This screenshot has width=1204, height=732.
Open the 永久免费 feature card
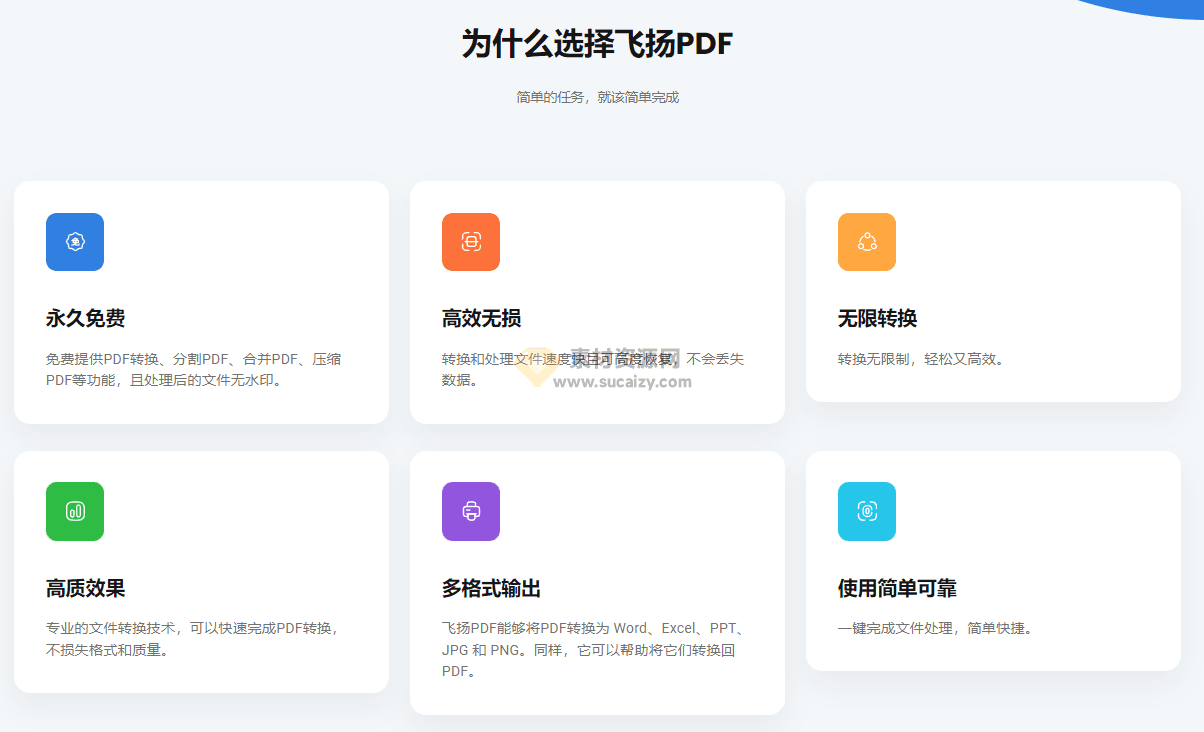[200, 300]
